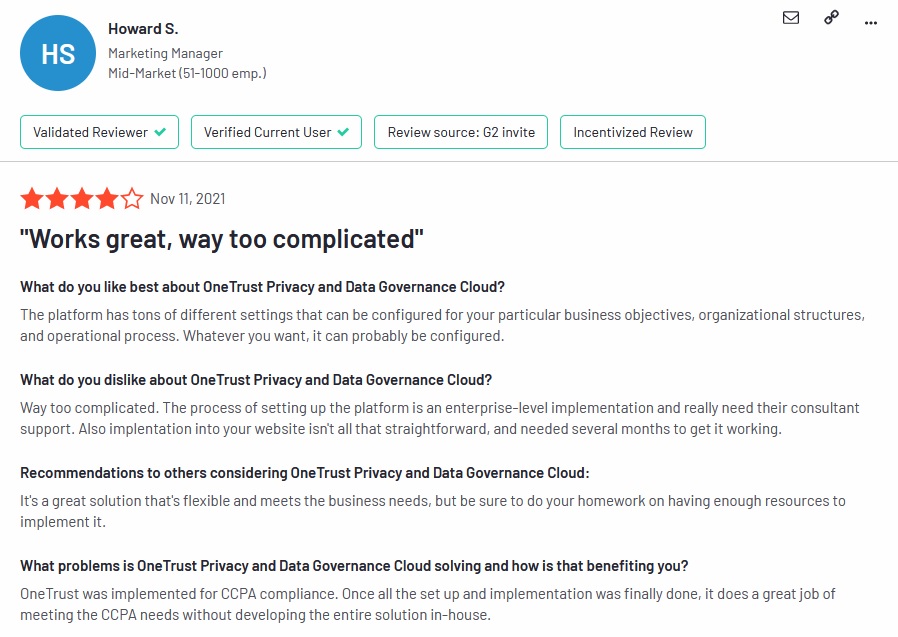Screen dimensions: 898x637
Task: Click the third filled rating star
Action: (x=82, y=199)
